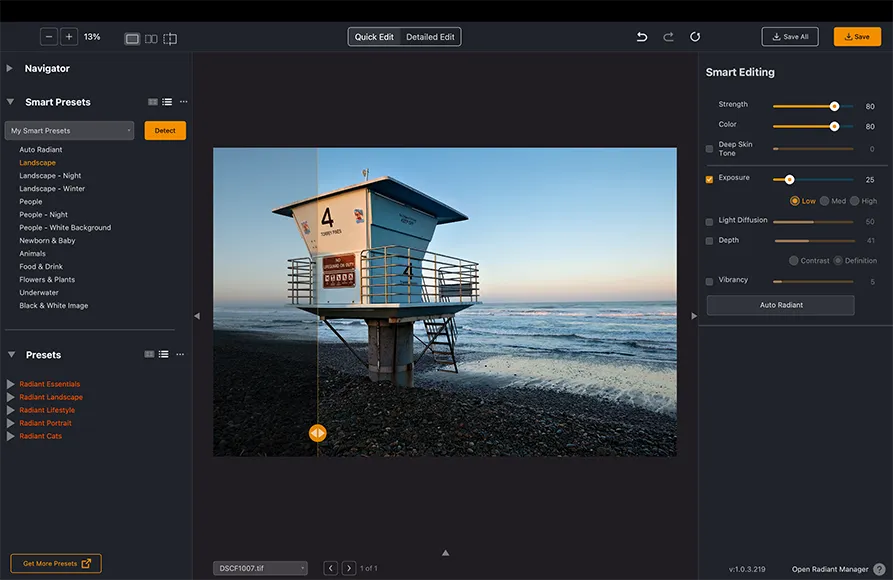Switch to the Detailed Edit tab
893x580 pixels.
click(x=430, y=37)
